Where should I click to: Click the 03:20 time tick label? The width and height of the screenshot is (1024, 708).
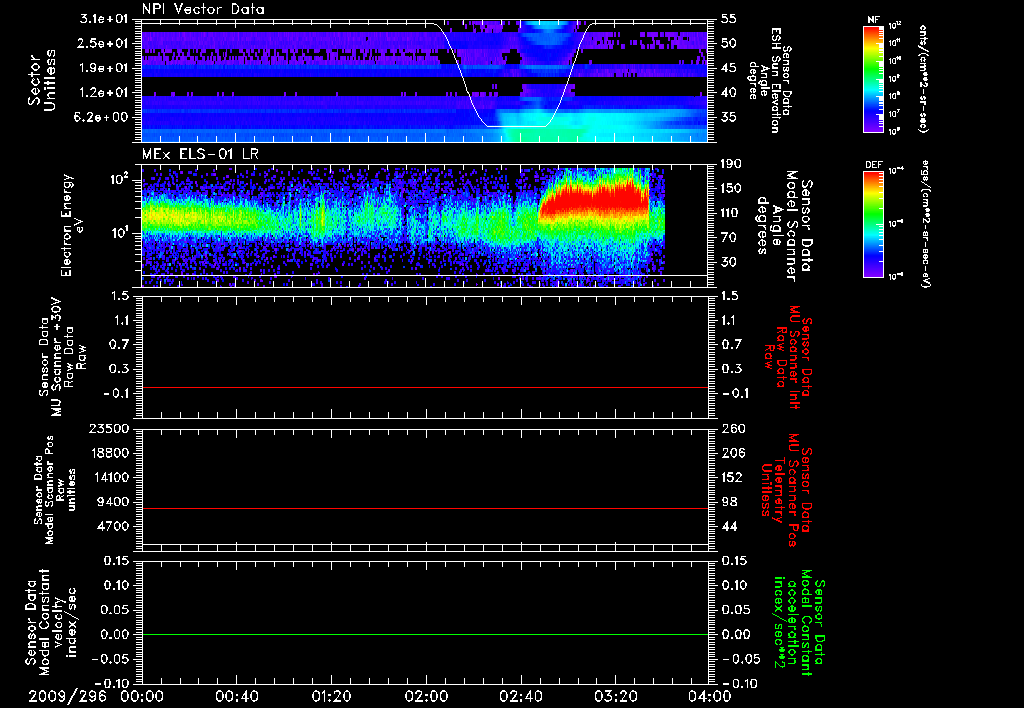(x=615, y=697)
